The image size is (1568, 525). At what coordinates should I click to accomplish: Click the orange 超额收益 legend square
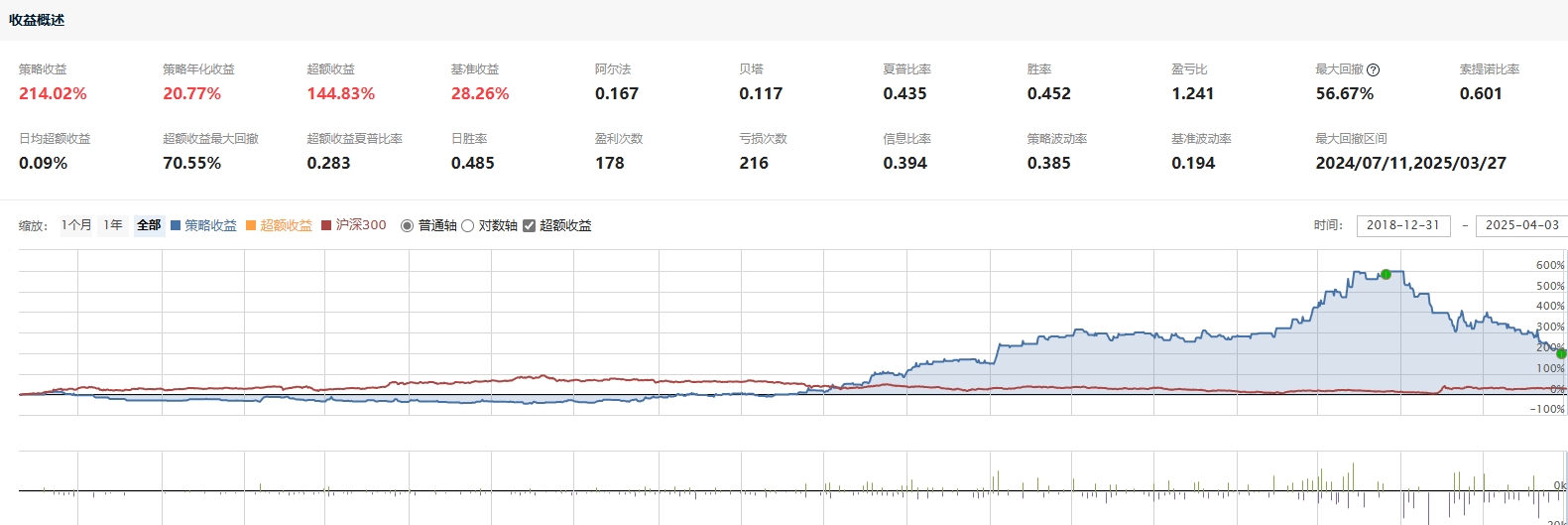(251, 225)
